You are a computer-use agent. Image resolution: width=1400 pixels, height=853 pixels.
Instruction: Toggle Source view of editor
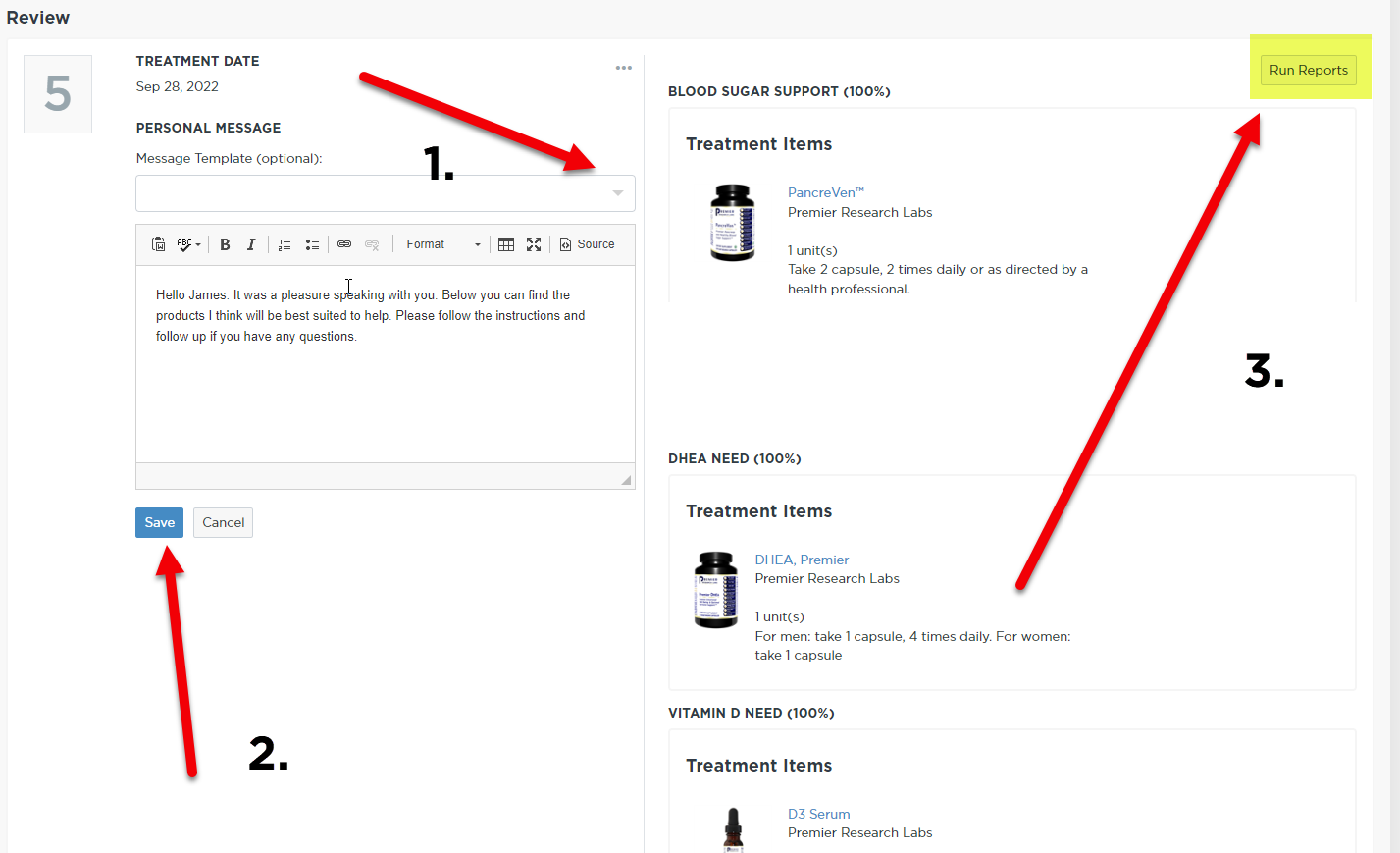coord(587,244)
